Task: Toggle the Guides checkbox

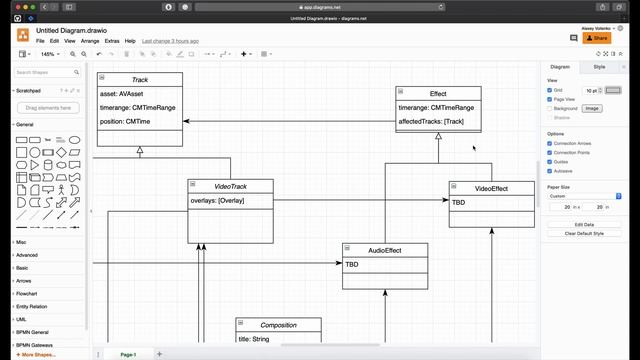Action: coord(549,162)
